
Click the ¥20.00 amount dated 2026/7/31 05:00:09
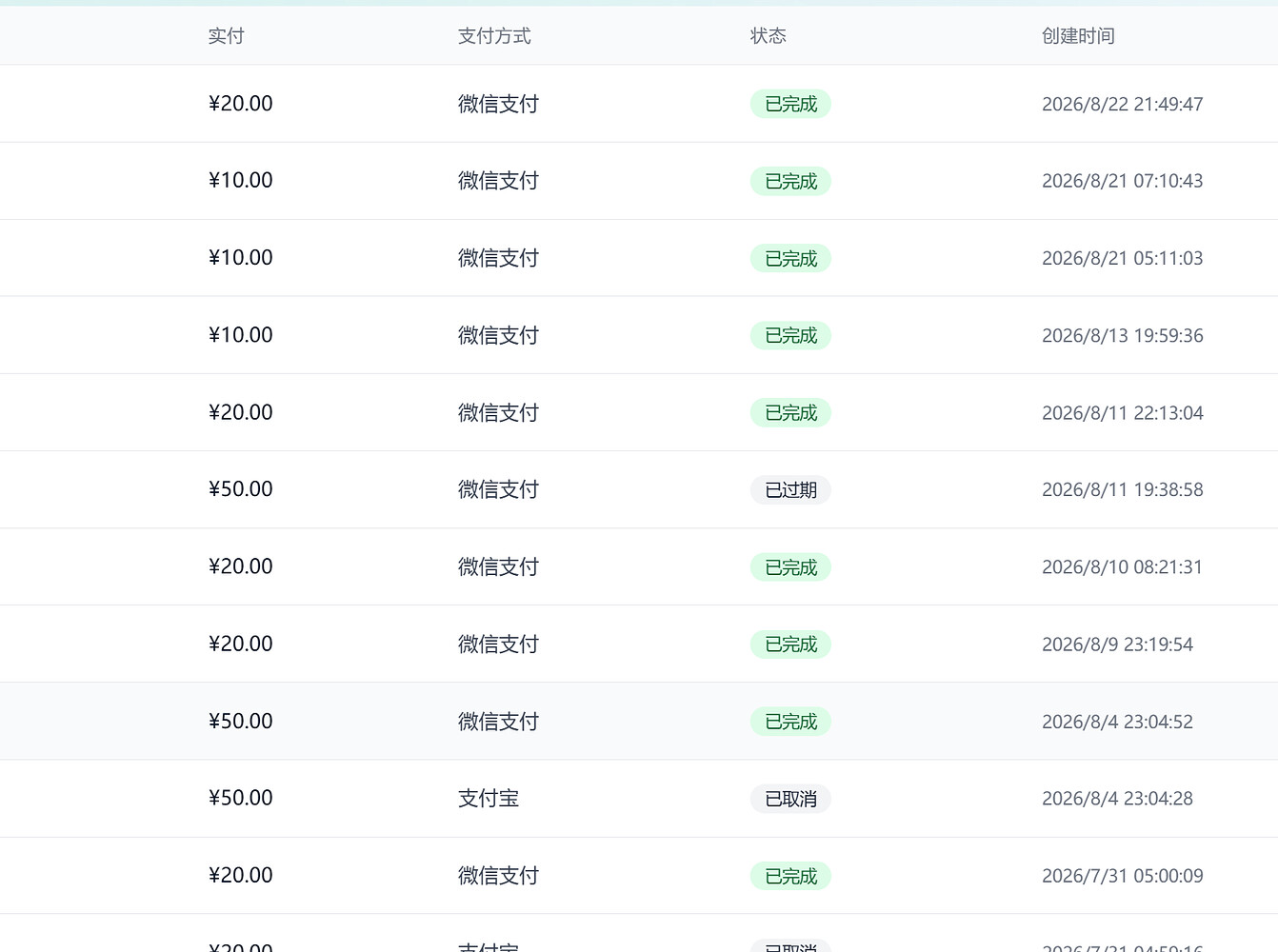tap(241, 875)
